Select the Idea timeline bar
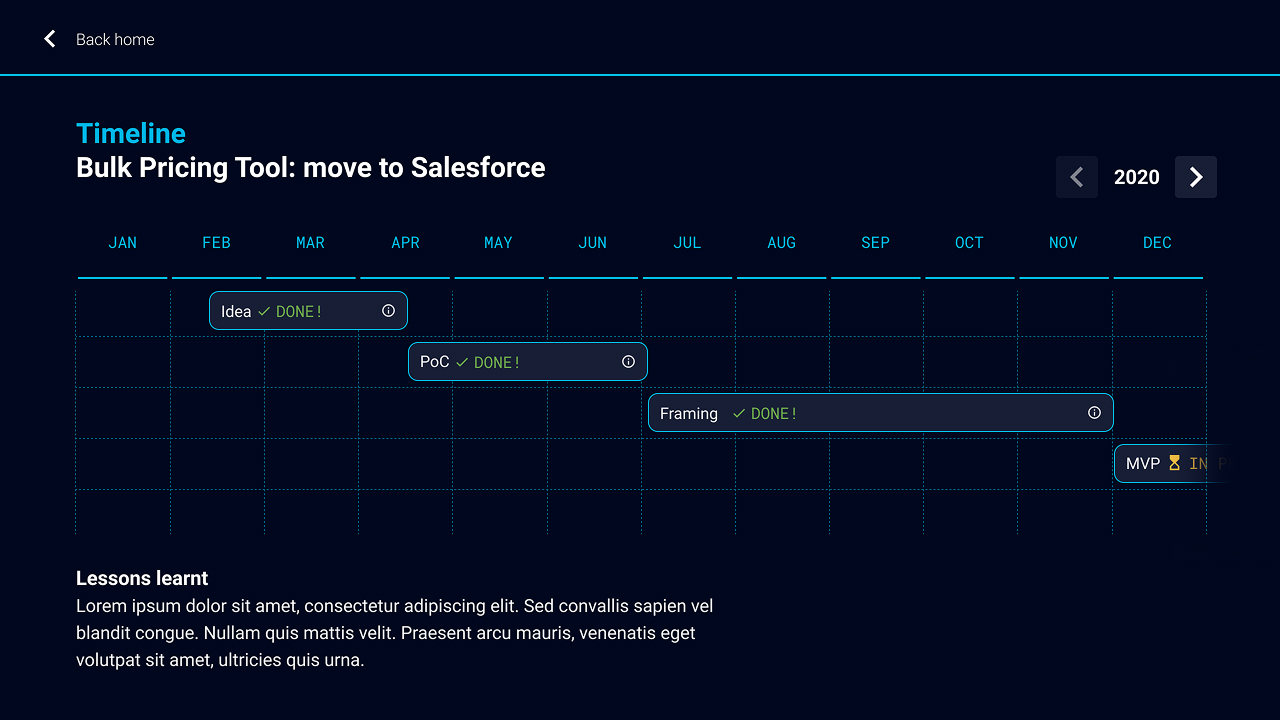Image resolution: width=1280 pixels, height=720 pixels. [308, 311]
